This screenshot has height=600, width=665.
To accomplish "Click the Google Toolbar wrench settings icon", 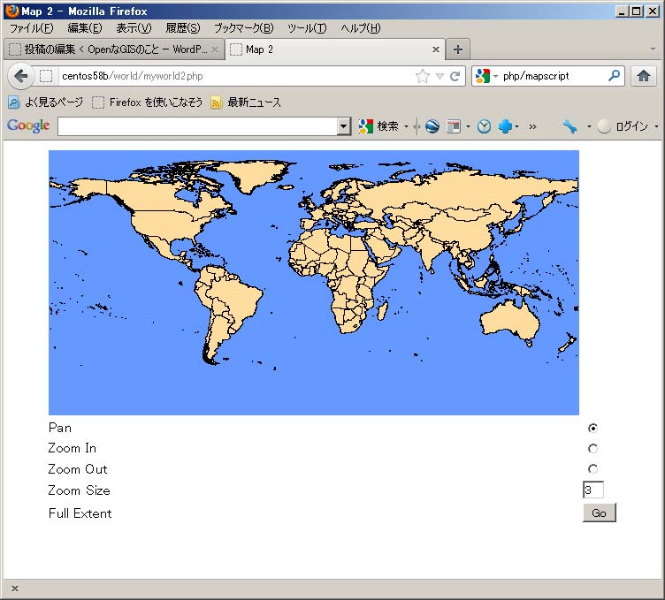I will pyautogui.click(x=570, y=126).
